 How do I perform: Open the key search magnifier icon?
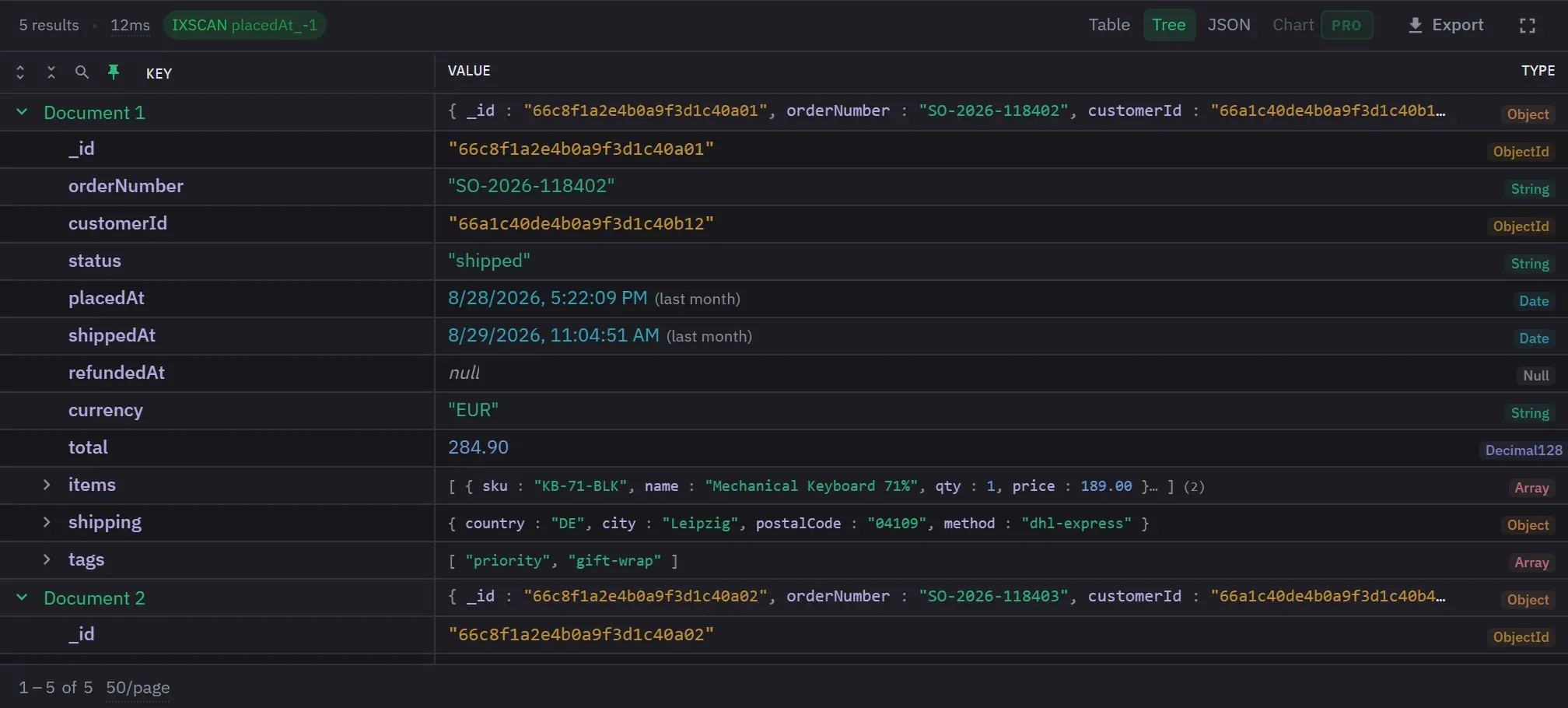(82, 72)
